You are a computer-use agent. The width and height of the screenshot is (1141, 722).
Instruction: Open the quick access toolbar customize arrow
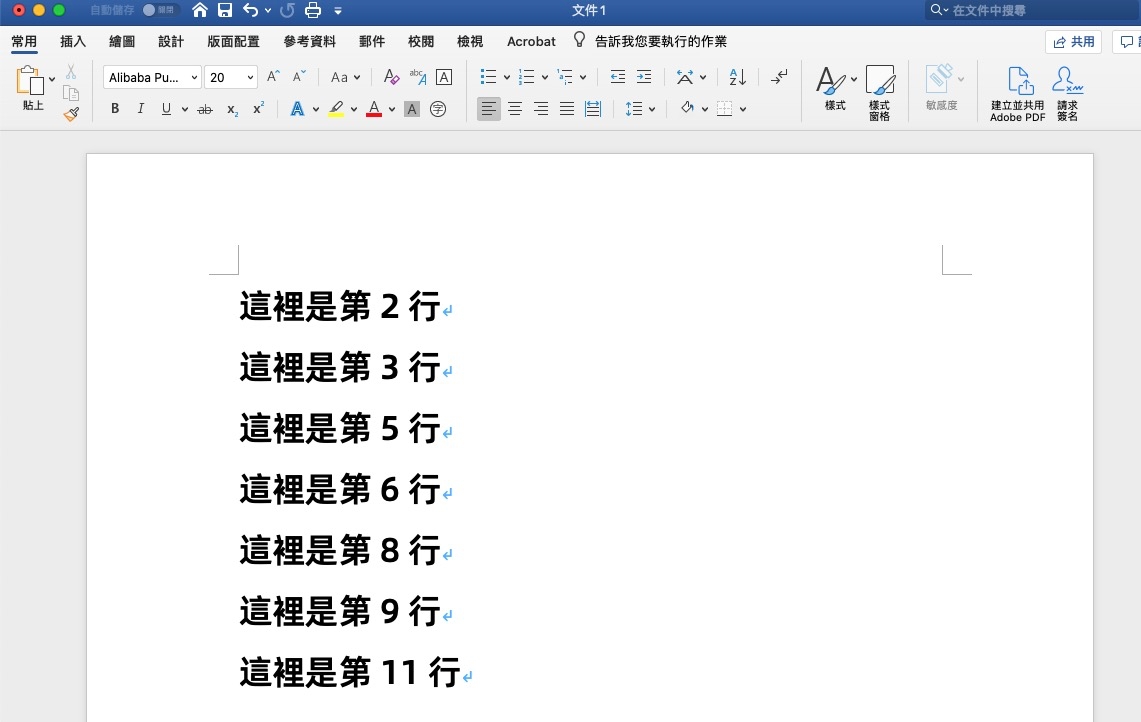click(338, 11)
